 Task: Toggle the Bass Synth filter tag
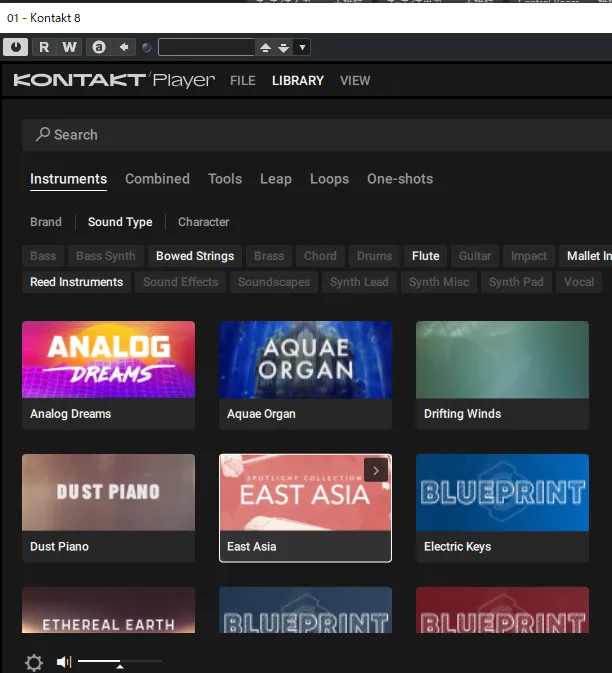click(x=106, y=256)
